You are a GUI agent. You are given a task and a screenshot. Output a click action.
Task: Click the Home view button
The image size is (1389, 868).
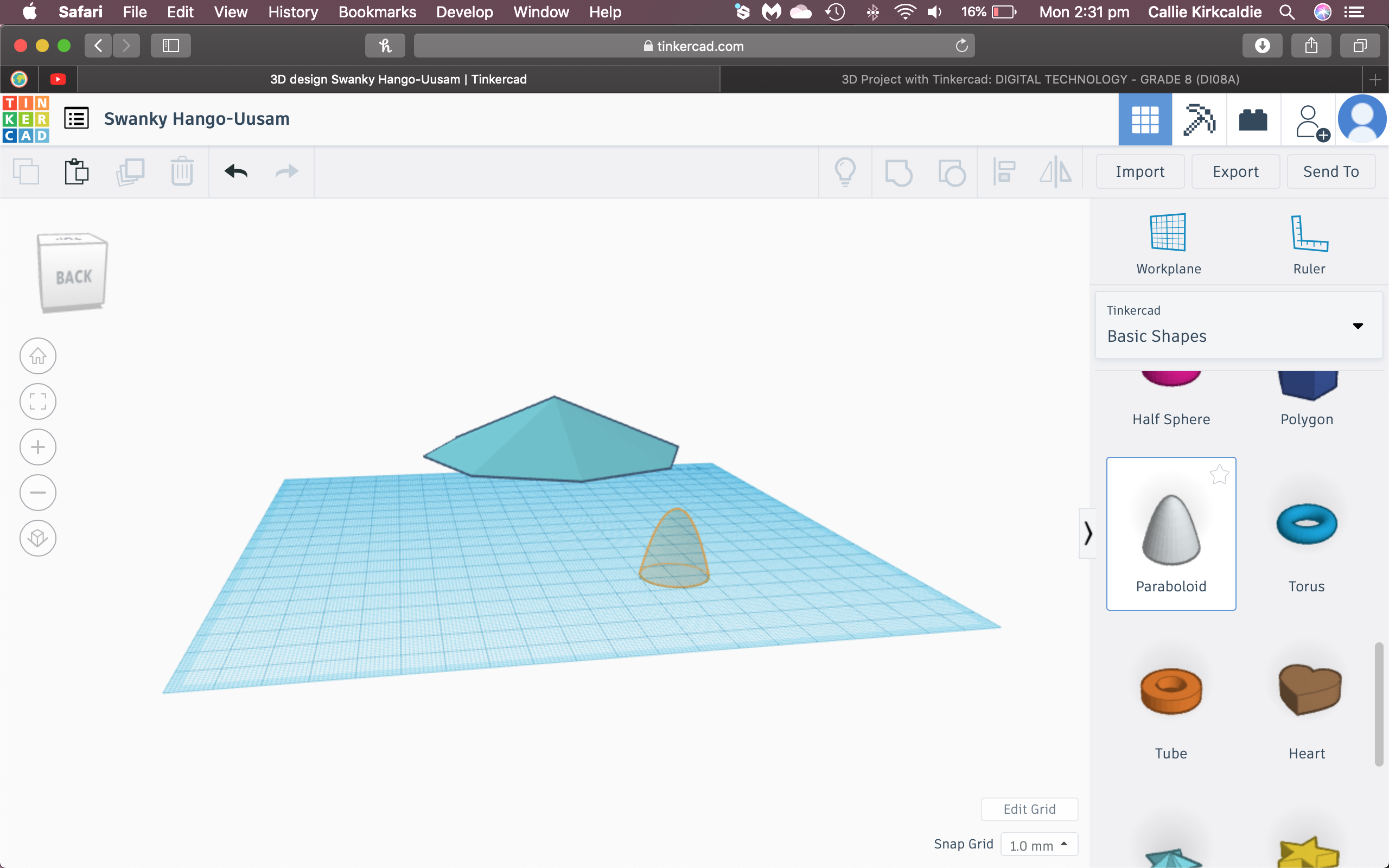point(38,356)
